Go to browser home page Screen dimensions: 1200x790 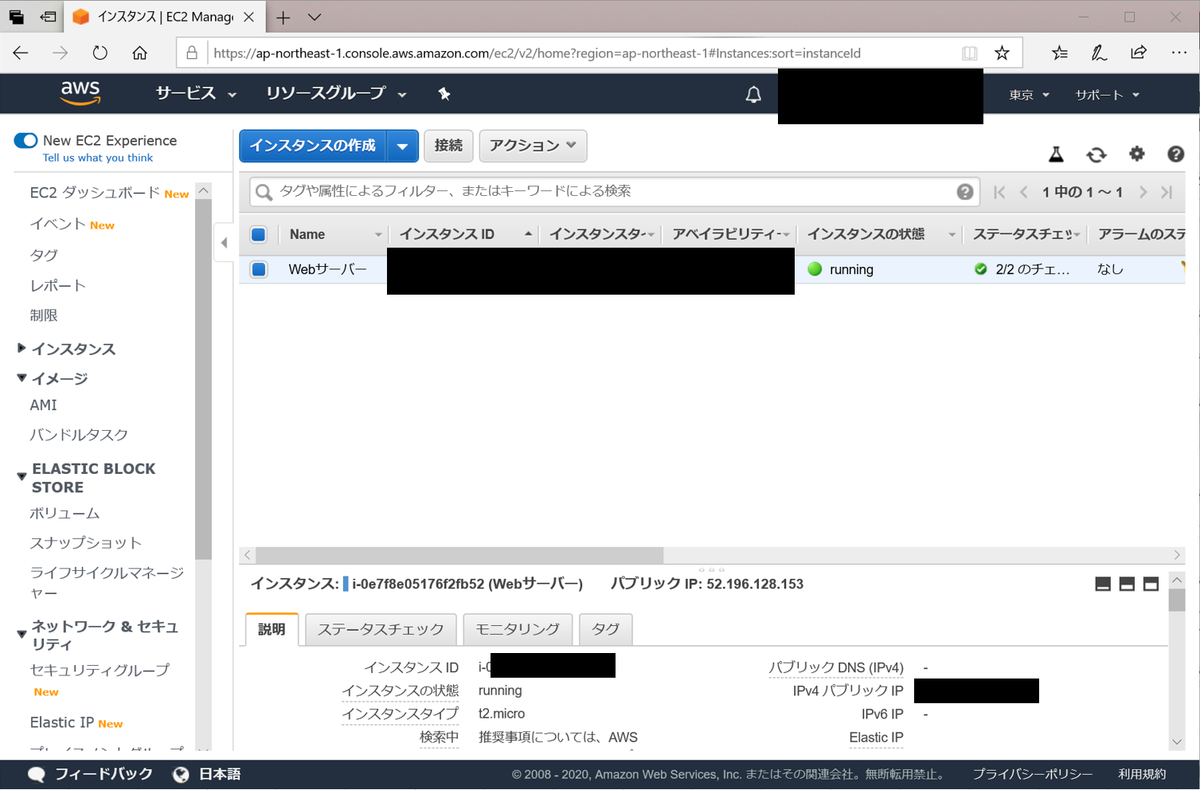(x=140, y=52)
